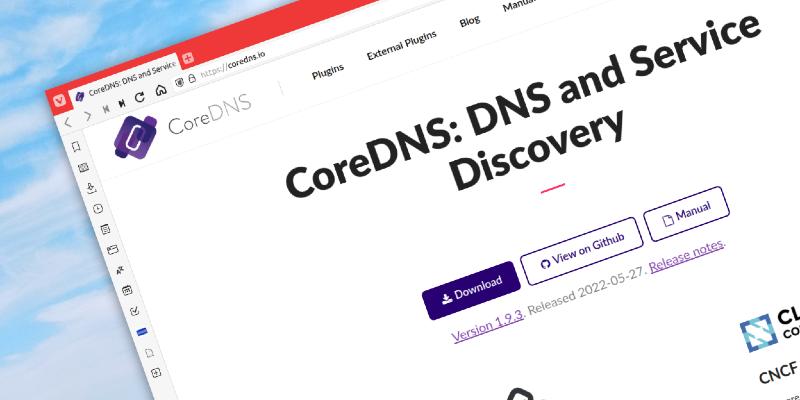Reload the current page
800x400 pixels.
(140, 97)
